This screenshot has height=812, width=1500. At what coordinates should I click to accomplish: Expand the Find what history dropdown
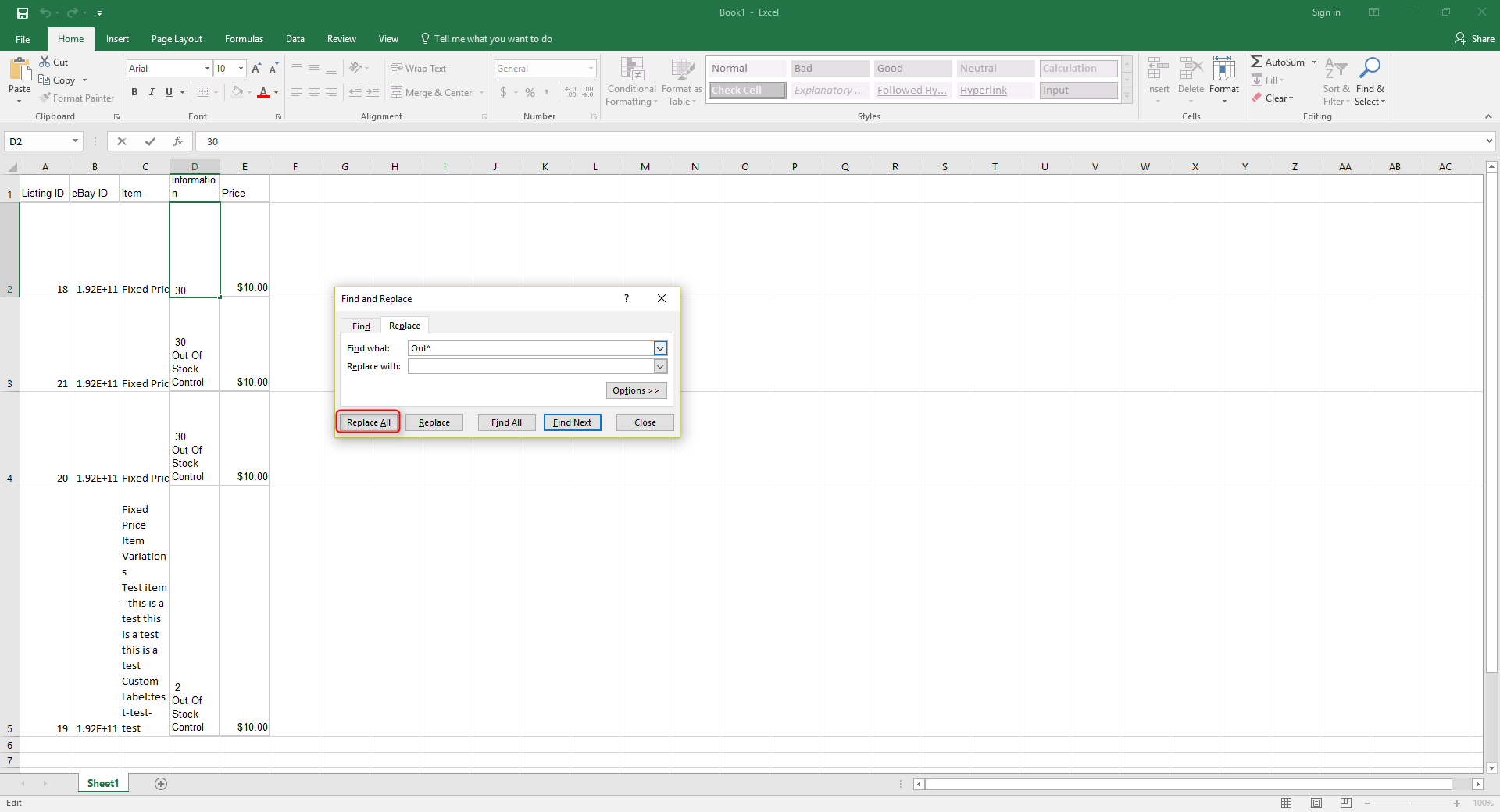[x=660, y=348]
